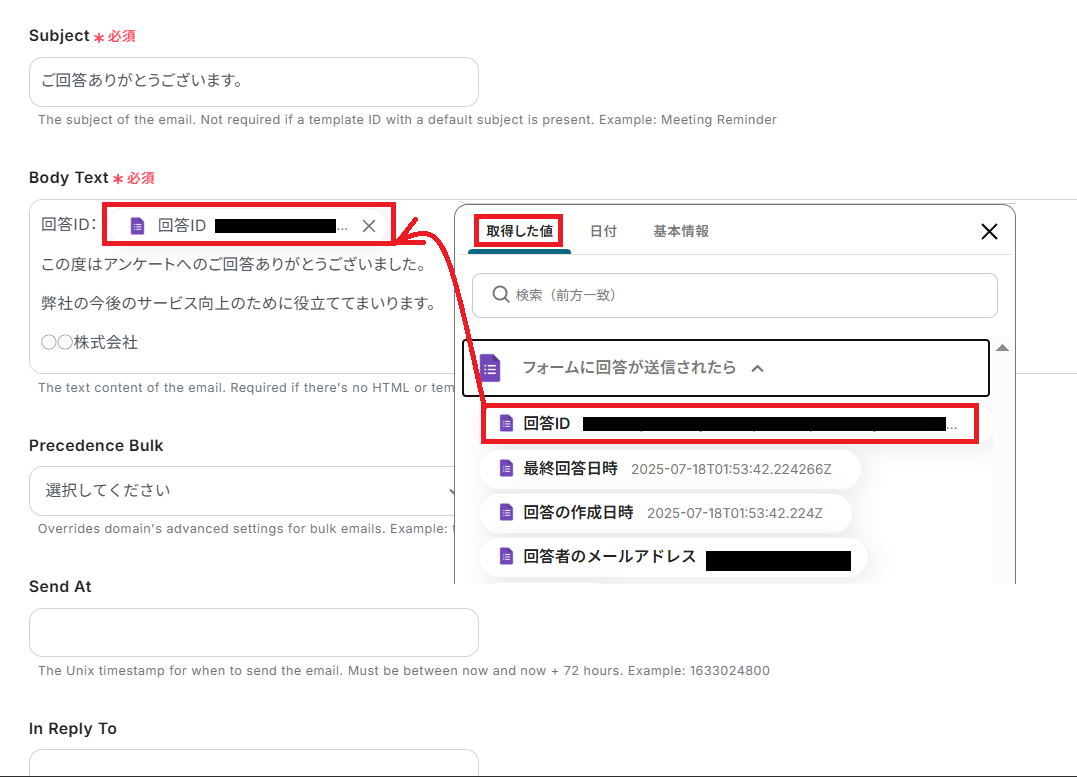
Task: Click the In Reply To input field
Action: pyautogui.click(x=253, y=766)
